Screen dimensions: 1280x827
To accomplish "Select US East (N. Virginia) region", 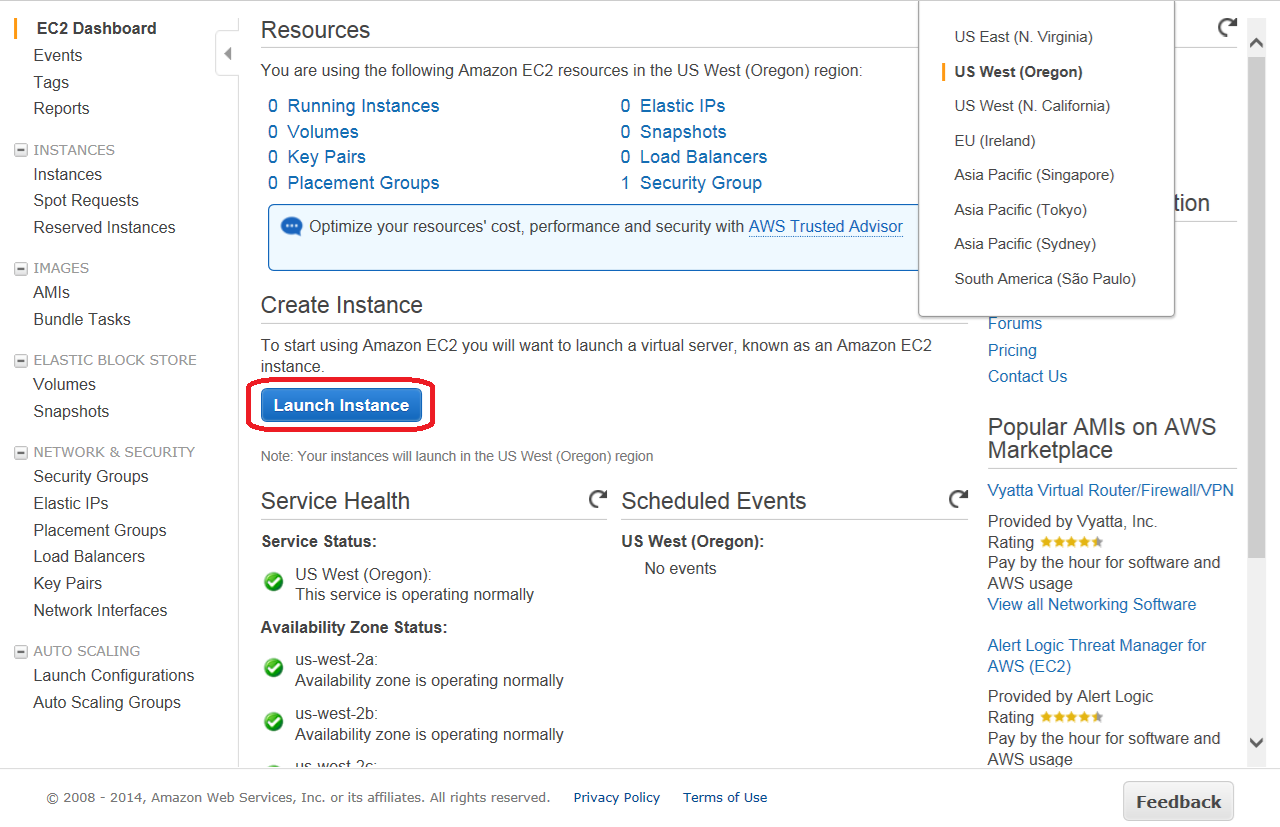I will [x=1023, y=37].
